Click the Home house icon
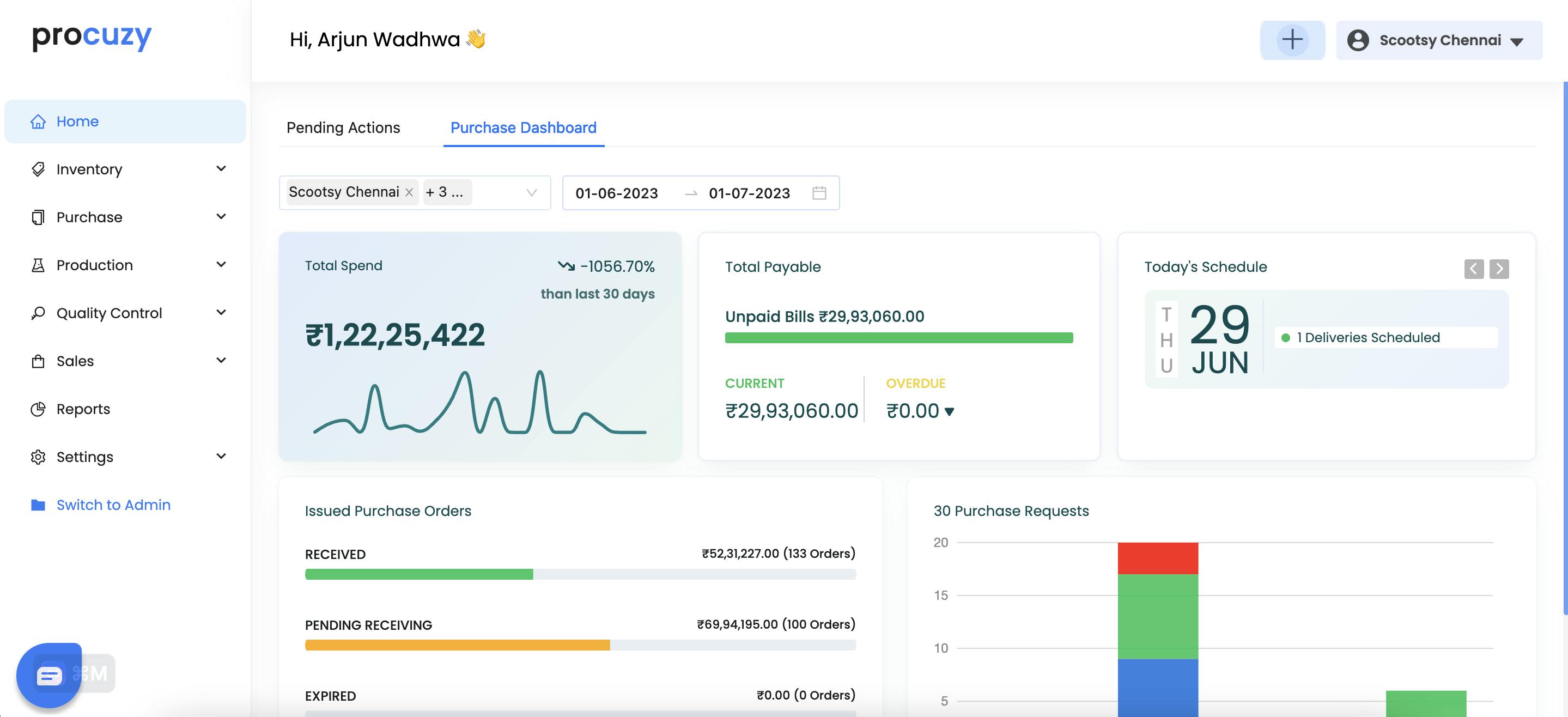This screenshot has height=717, width=1568. [38, 121]
